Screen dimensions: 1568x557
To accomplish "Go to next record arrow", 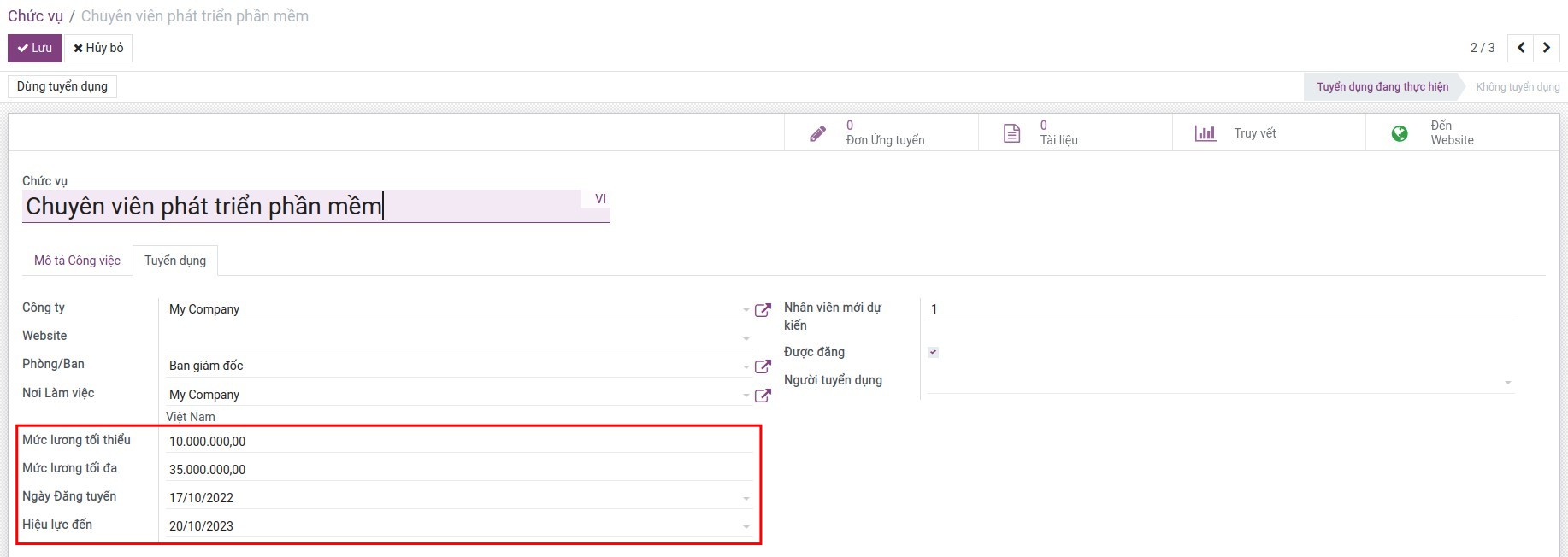I will 1547,48.
